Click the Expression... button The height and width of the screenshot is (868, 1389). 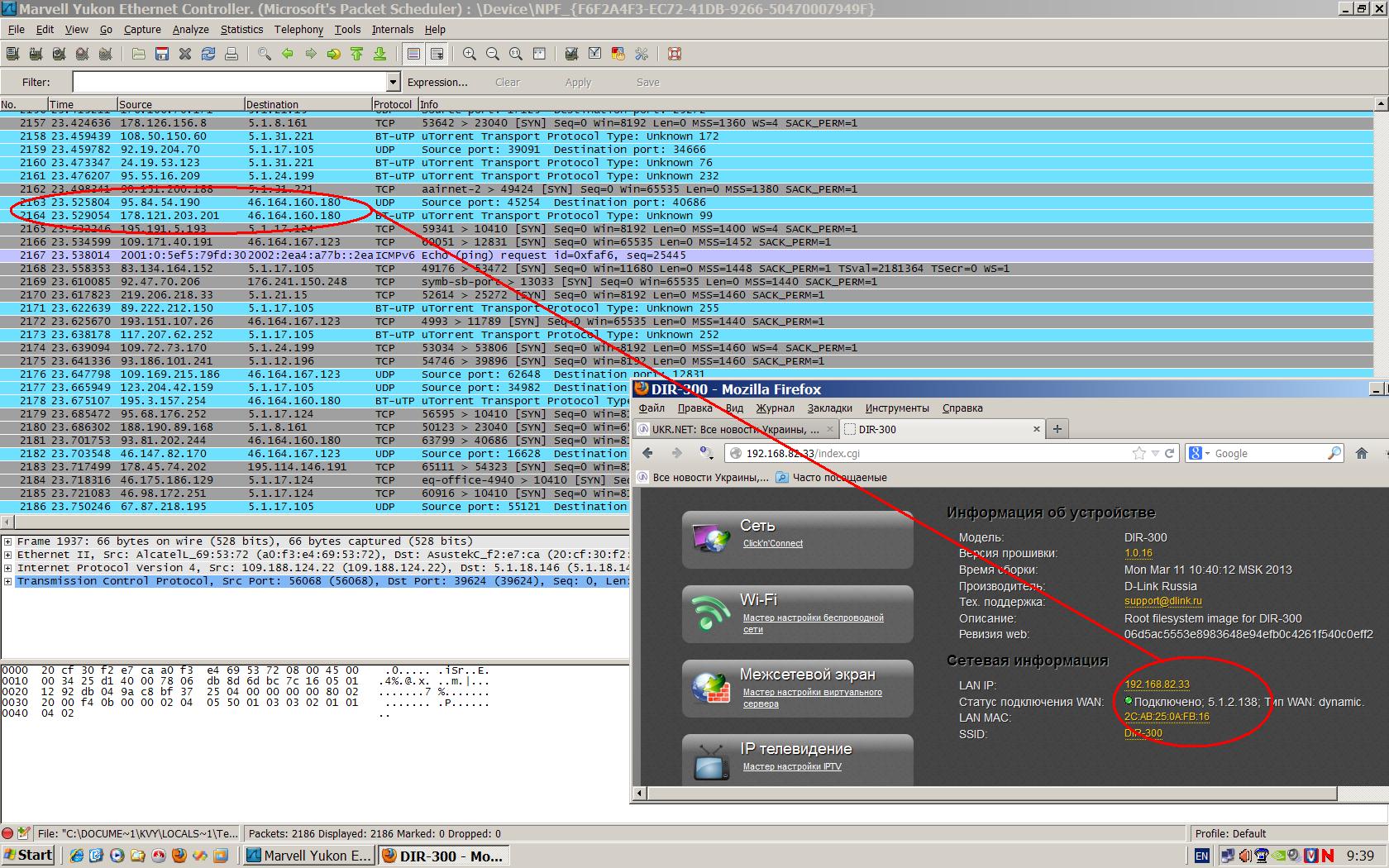[x=437, y=82]
